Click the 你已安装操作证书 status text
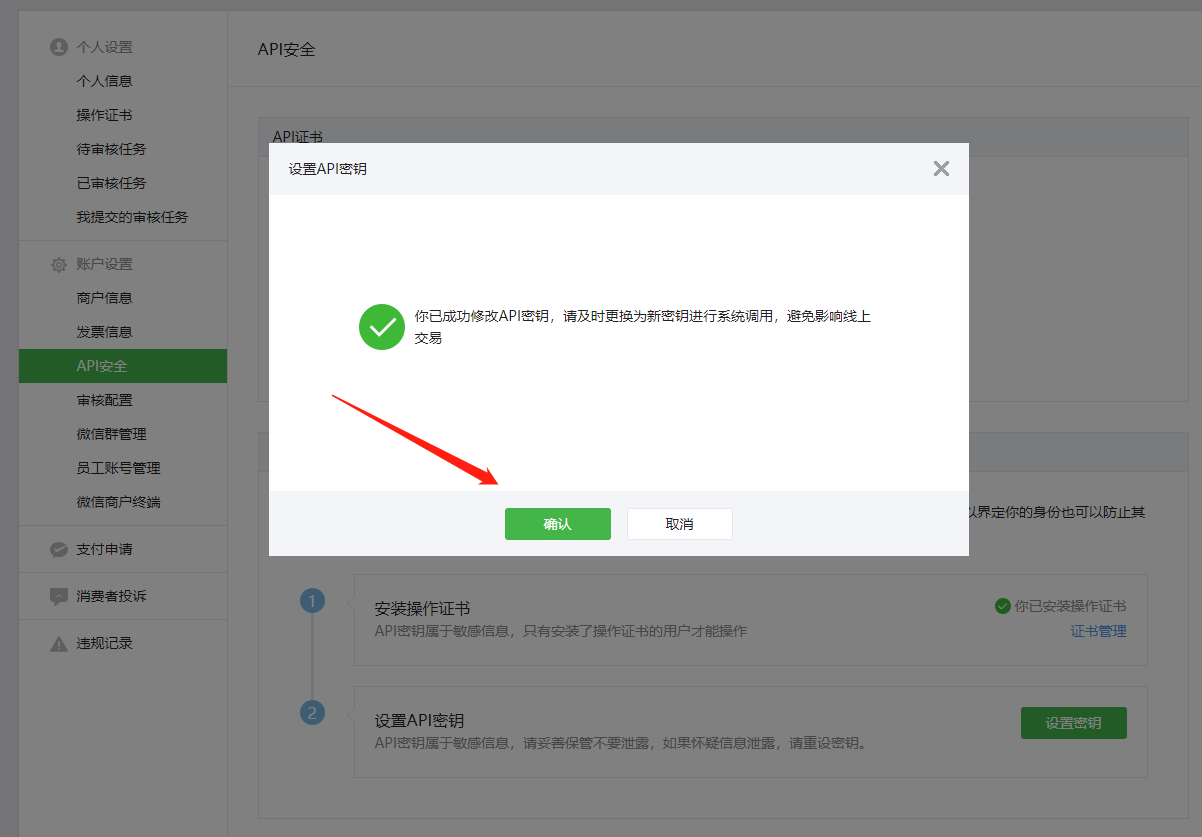The height and width of the screenshot is (837, 1202). 1070,606
